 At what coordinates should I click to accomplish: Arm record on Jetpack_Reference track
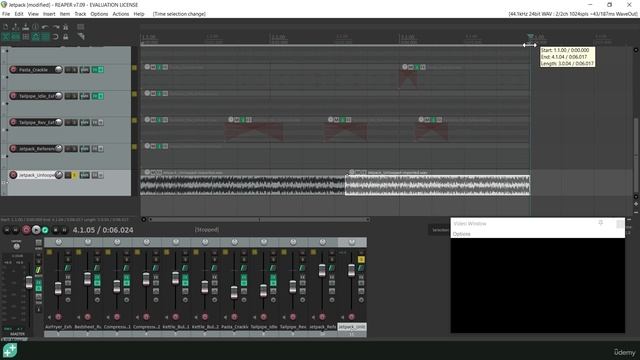pos(13,149)
